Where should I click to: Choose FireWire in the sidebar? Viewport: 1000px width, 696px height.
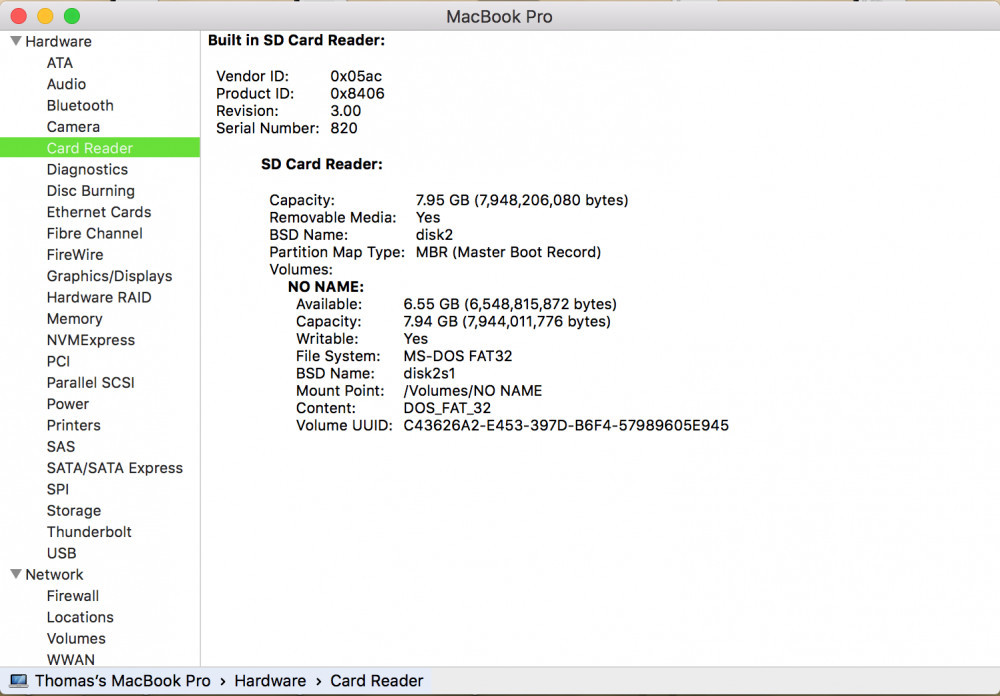pos(75,255)
